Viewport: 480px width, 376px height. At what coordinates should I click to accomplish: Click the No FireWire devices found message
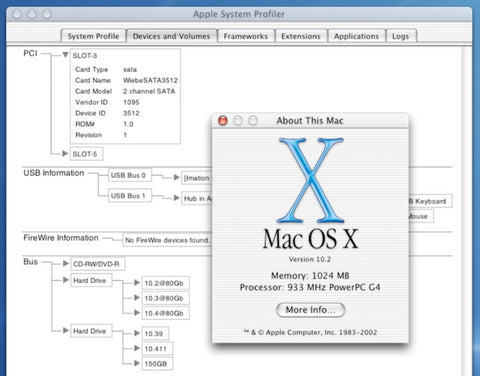(167, 240)
